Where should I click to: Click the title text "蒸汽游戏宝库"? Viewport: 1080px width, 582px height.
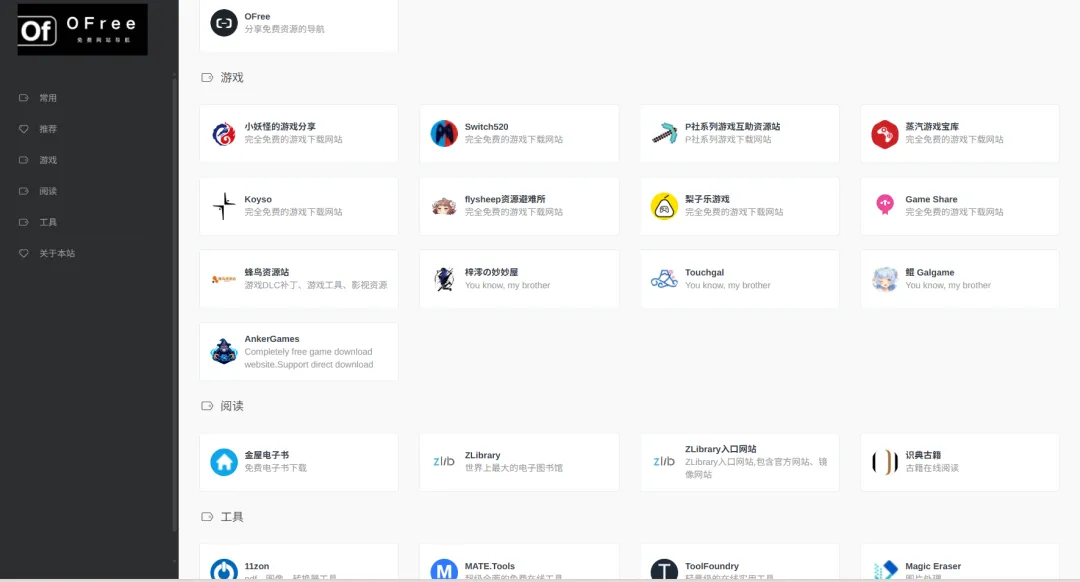[x=932, y=127]
